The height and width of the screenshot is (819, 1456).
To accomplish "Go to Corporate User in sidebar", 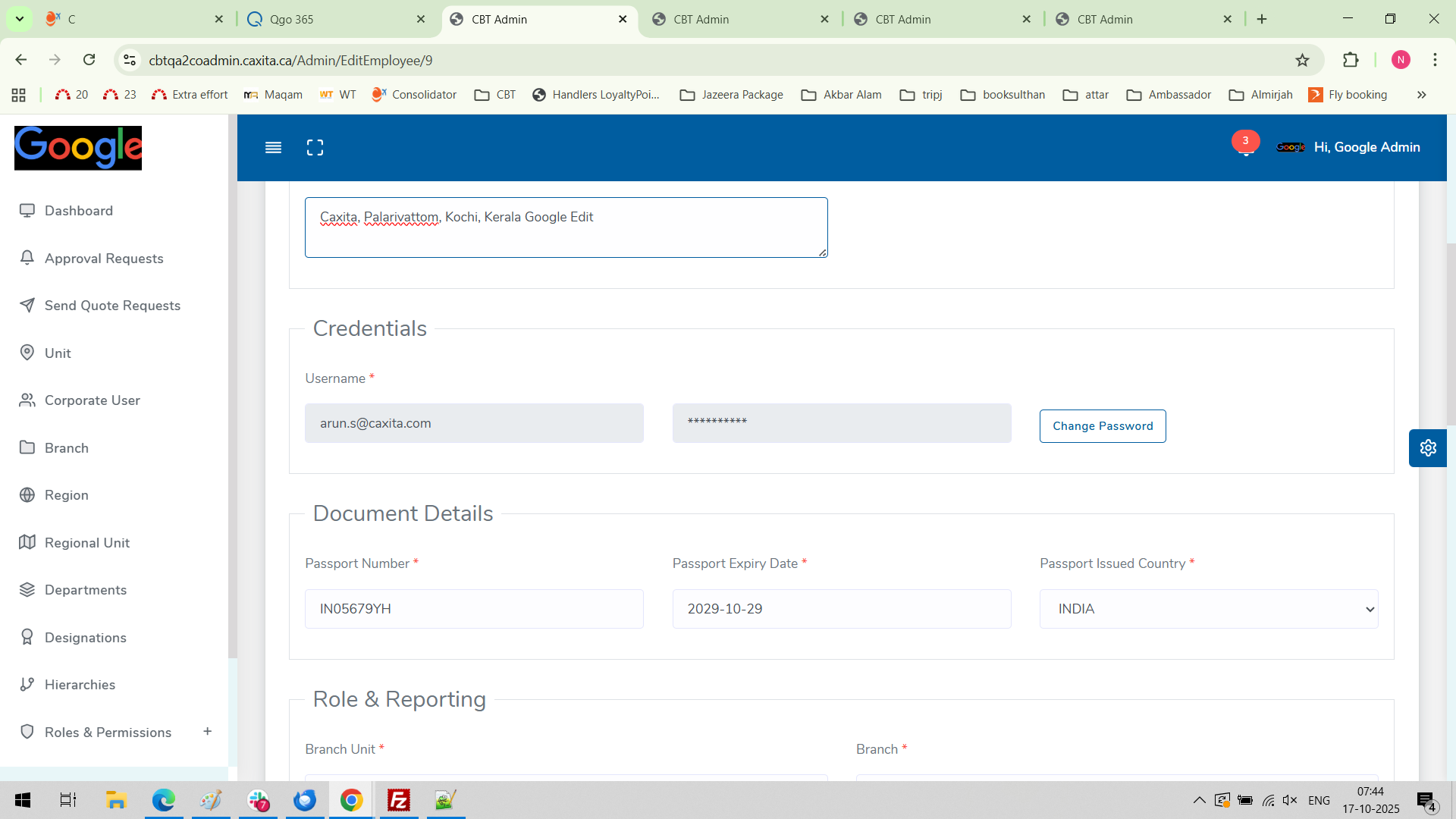I will [x=92, y=400].
